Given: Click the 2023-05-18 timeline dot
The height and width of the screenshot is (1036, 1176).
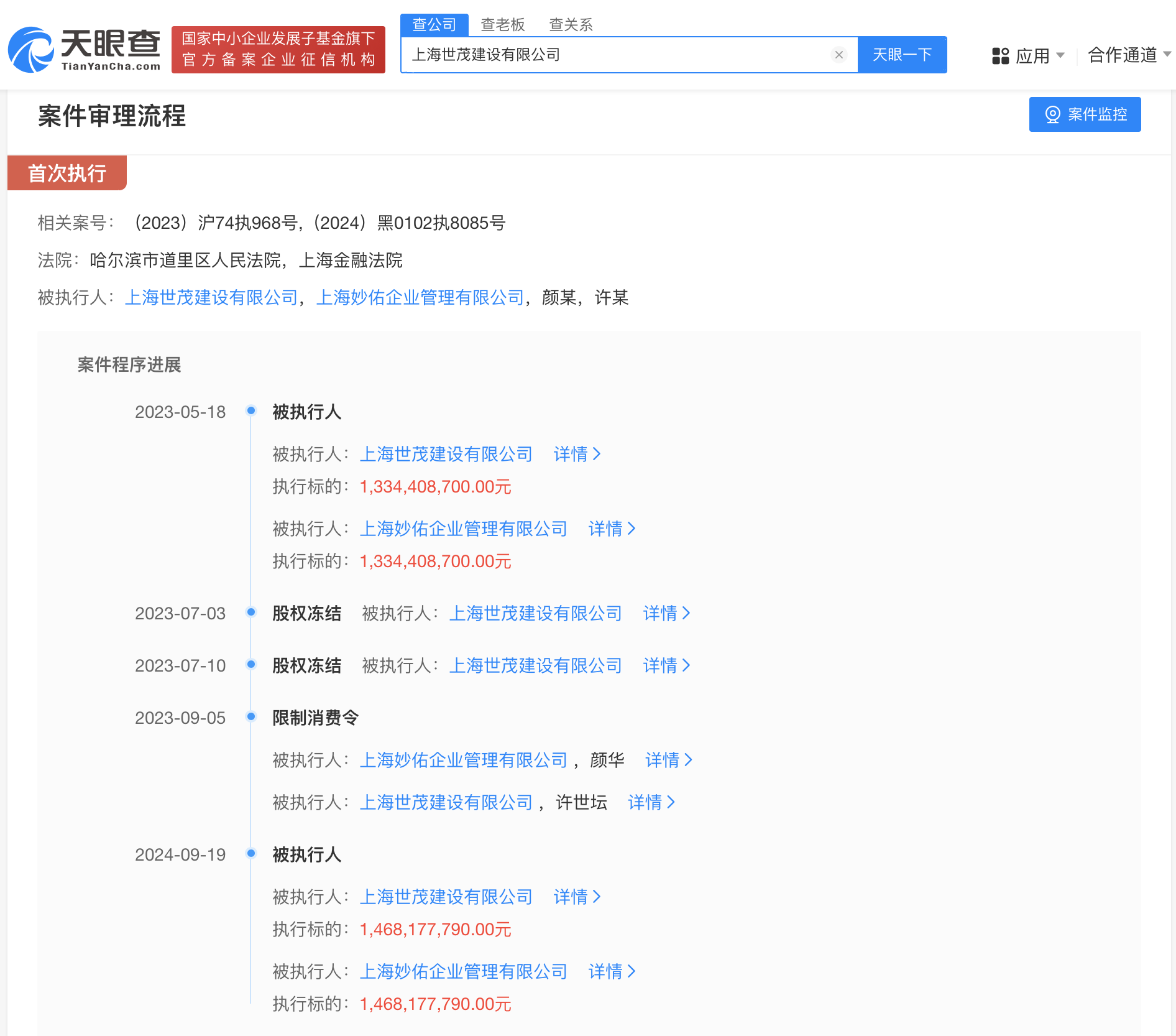Looking at the screenshot, I should (x=251, y=410).
